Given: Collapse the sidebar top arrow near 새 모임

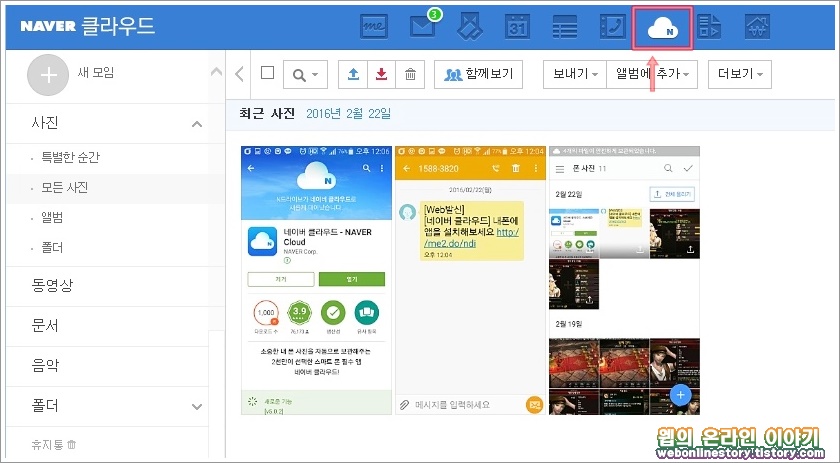Looking at the screenshot, I should point(216,71).
